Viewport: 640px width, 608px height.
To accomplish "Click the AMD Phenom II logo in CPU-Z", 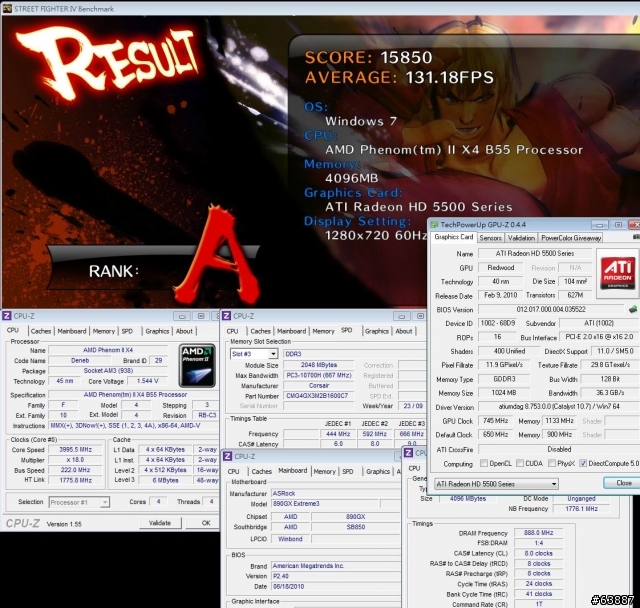I will tap(197, 366).
